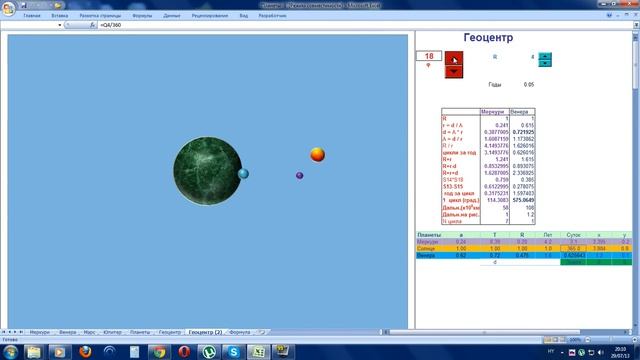Open the round Office button menu
Viewport: 640px width, 360px height.
click(x=8, y=8)
